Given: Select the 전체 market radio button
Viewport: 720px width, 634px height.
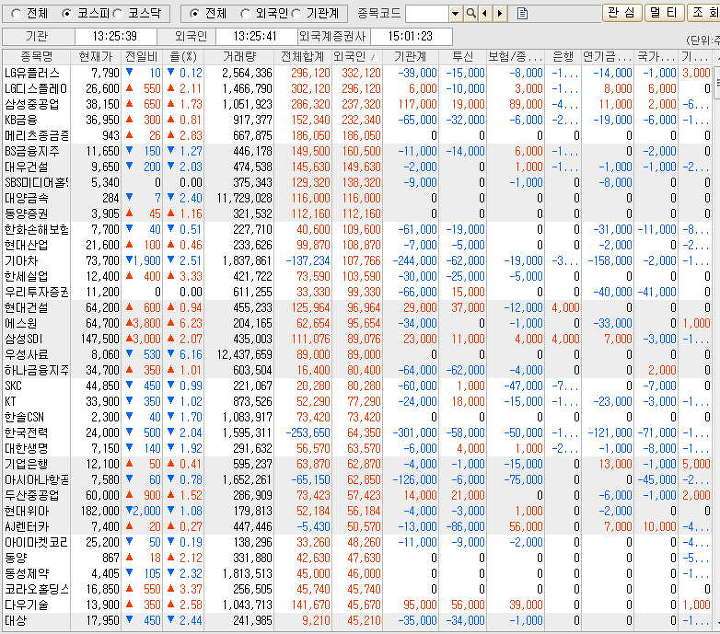Looking at the screenshot, I should point(16,14).
